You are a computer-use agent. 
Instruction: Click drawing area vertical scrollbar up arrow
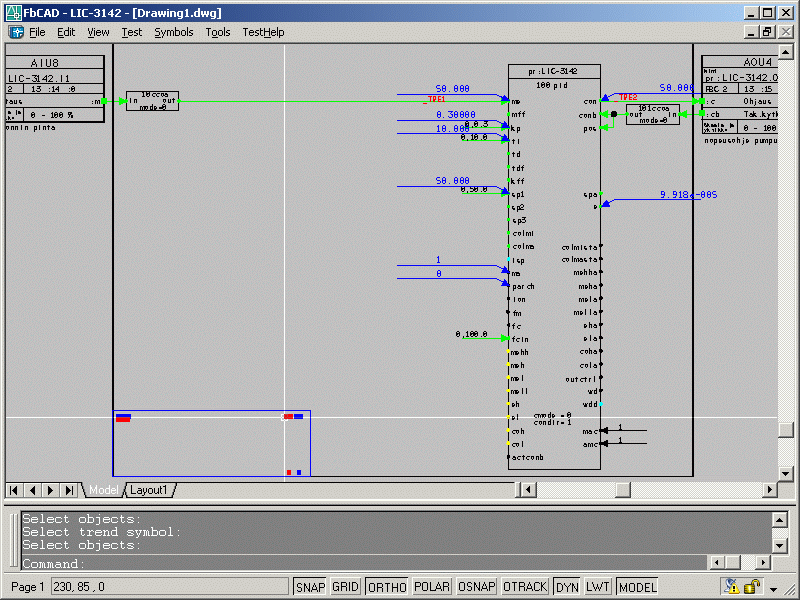pos(785,52)
